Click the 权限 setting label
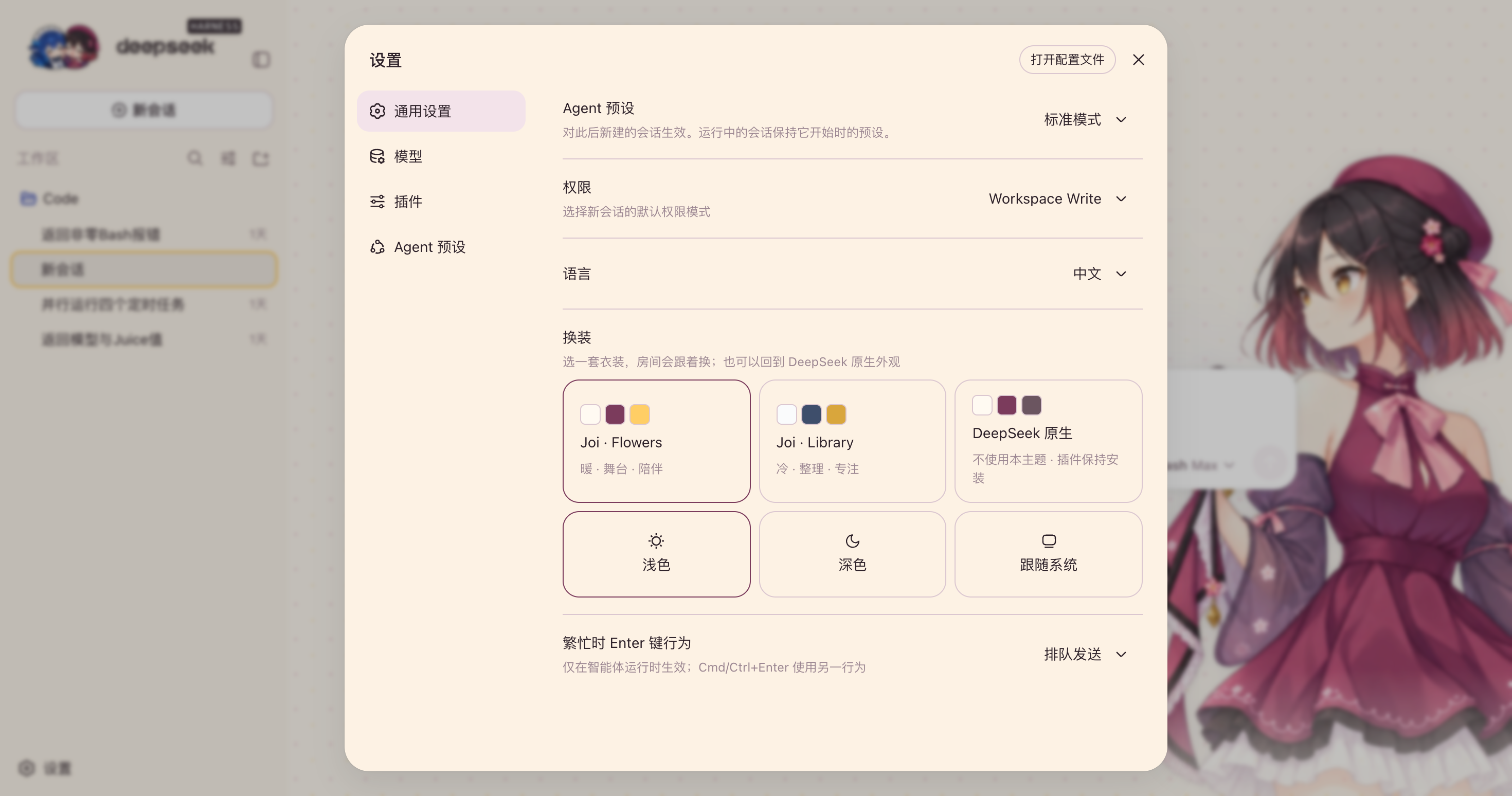This screenshot has height=796, width=1512. click(x=577, y=187)
